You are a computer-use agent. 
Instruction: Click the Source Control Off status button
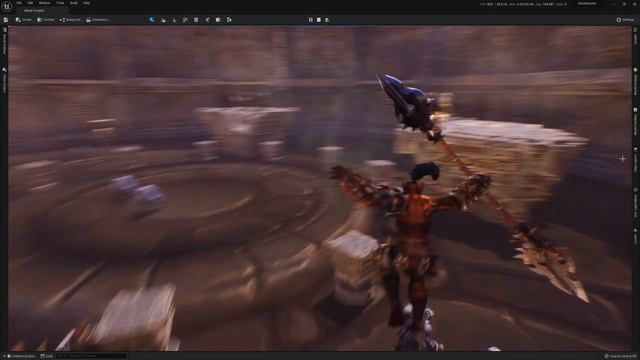(x=620, y=356)
